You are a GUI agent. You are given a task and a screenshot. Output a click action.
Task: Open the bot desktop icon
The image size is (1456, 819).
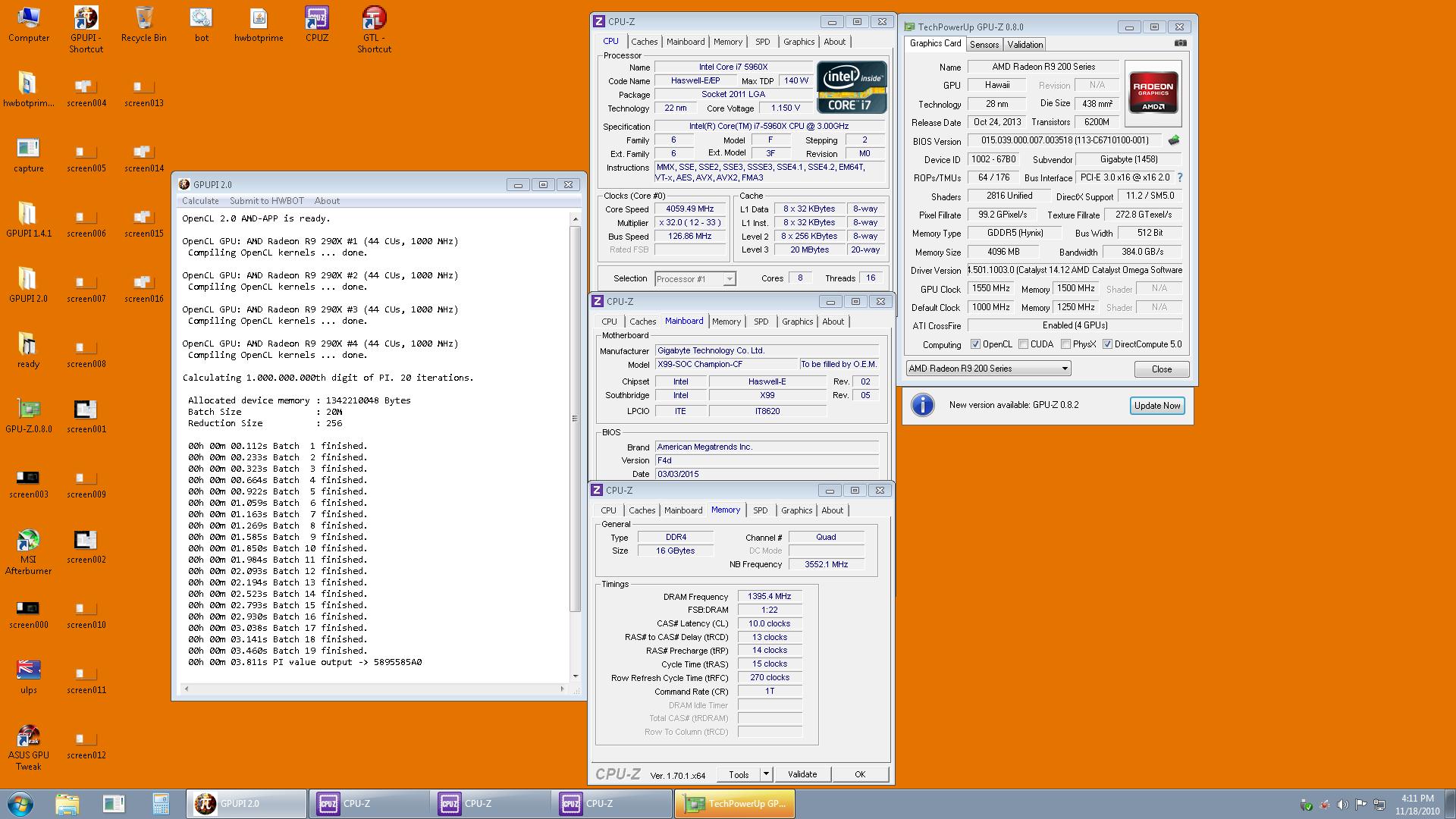pyautogui.click(x=201, y=24)
